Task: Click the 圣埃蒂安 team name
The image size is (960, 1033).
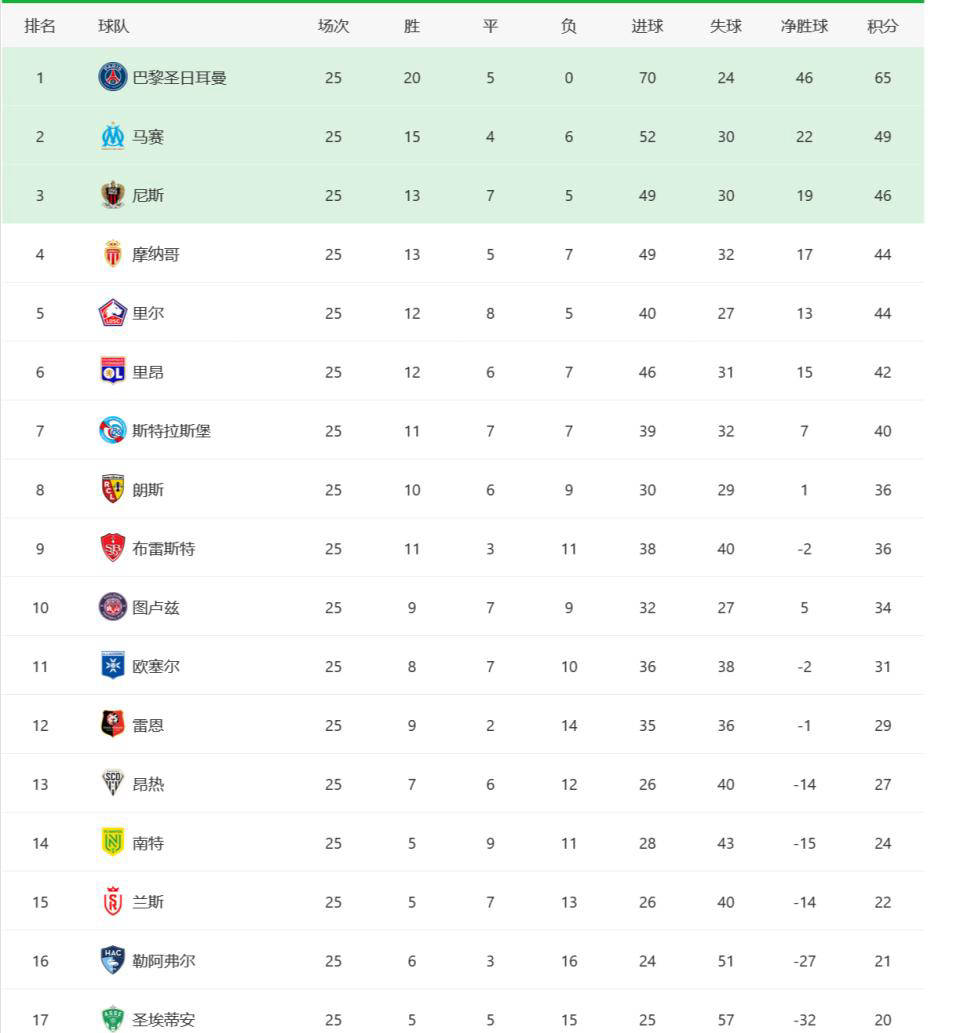Action: pyautogui.click(x=164, y=1020)
